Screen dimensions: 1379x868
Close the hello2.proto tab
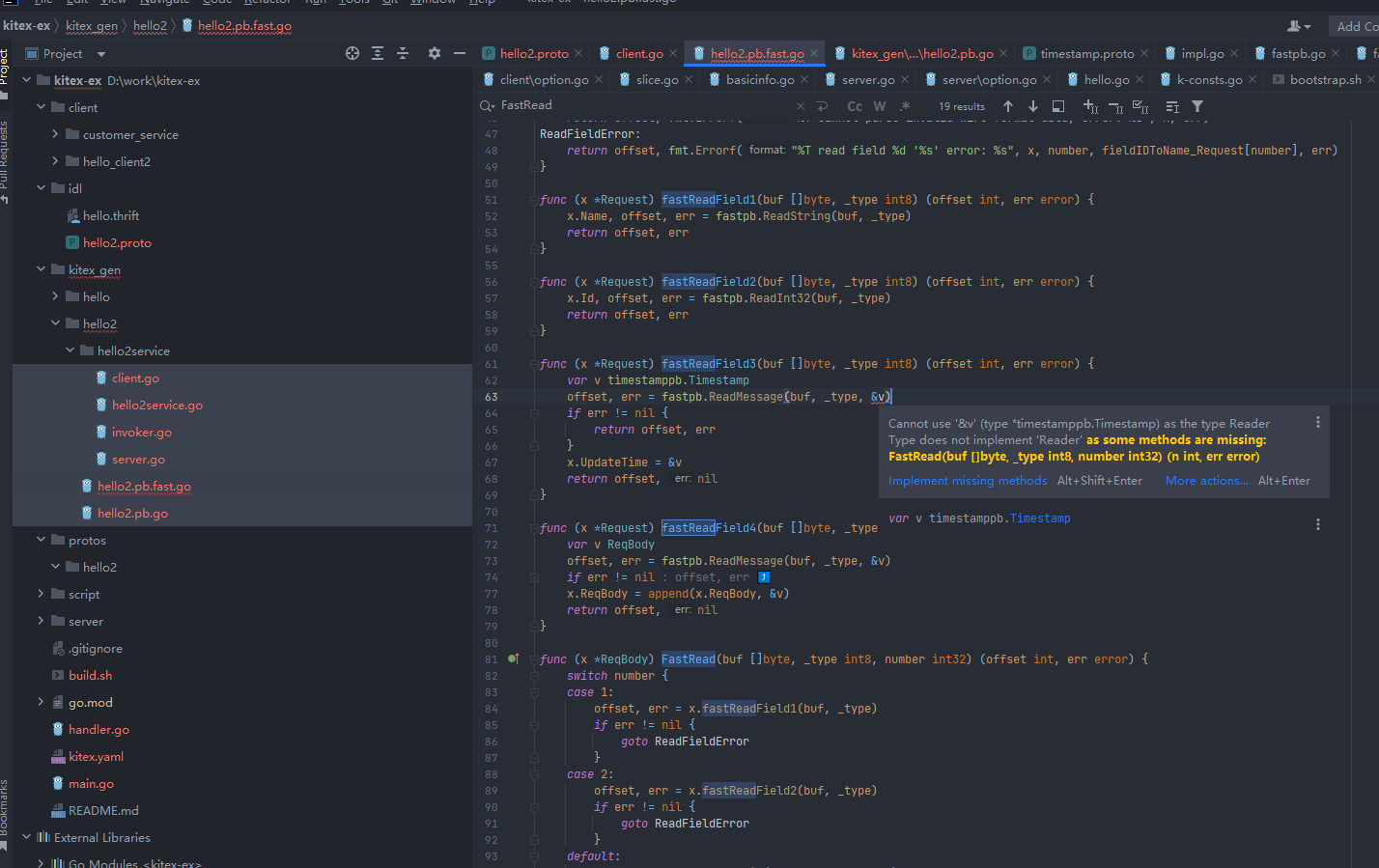(578, 54)
